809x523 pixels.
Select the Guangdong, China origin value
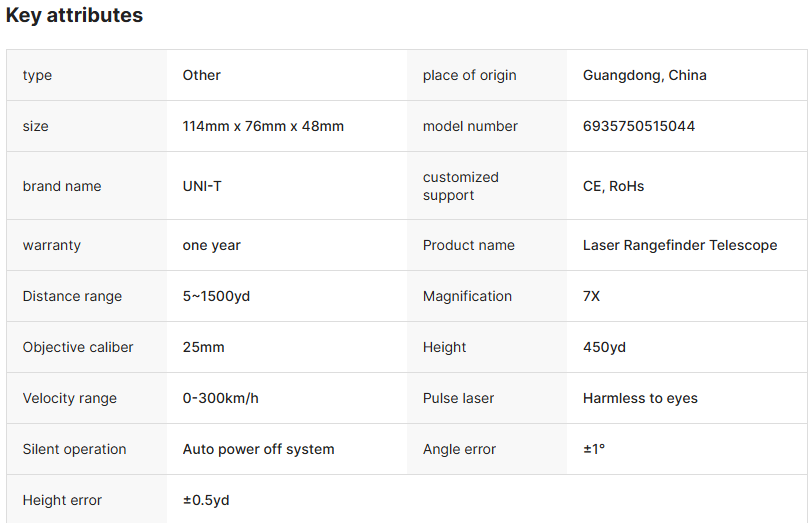tap(644, 75)
